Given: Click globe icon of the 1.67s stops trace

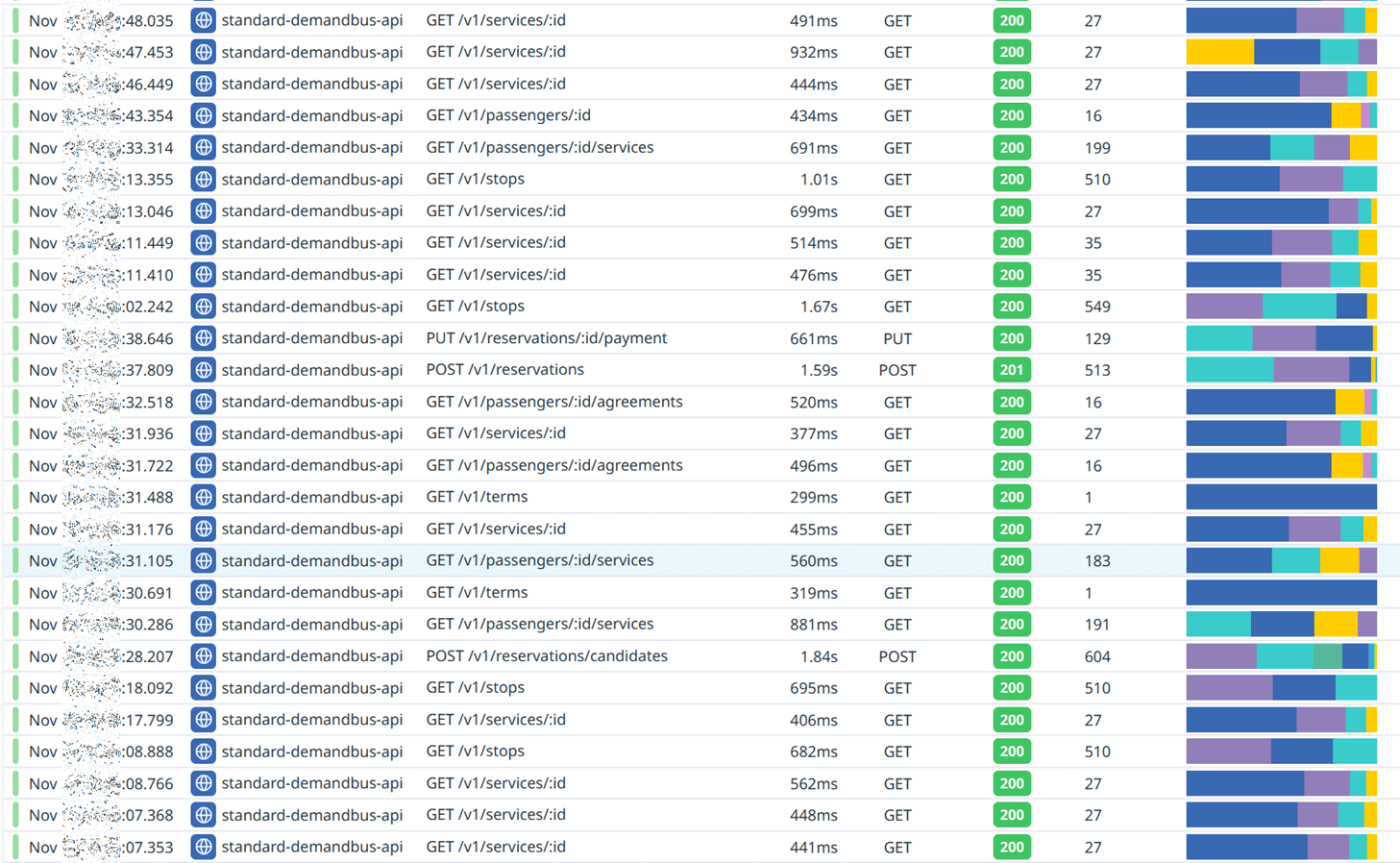Looking at the screenshot, I should 203,307.
